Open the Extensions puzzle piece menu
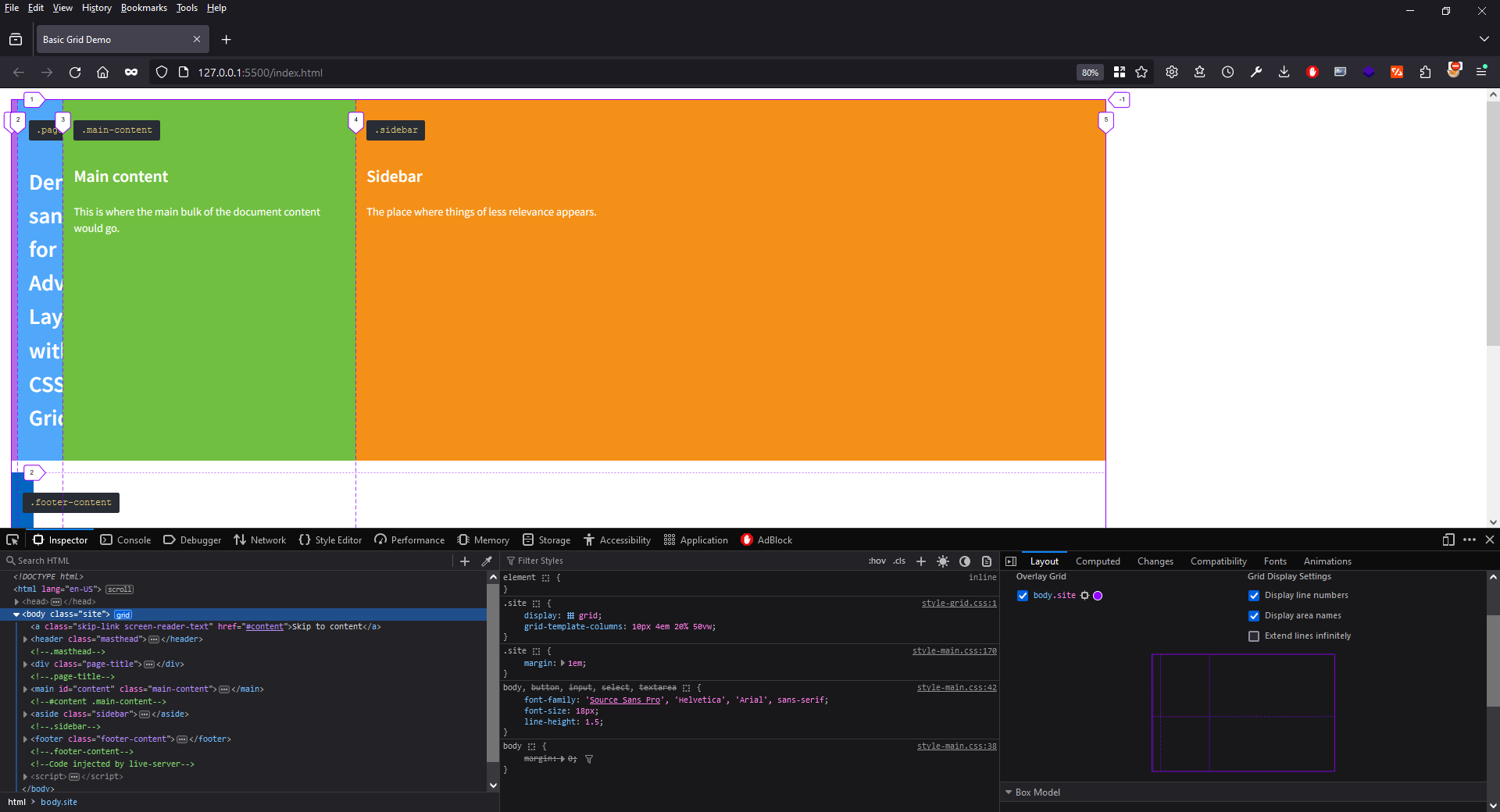The image size is (1500, 812). pyautogui.click(x=1425, y=72)
